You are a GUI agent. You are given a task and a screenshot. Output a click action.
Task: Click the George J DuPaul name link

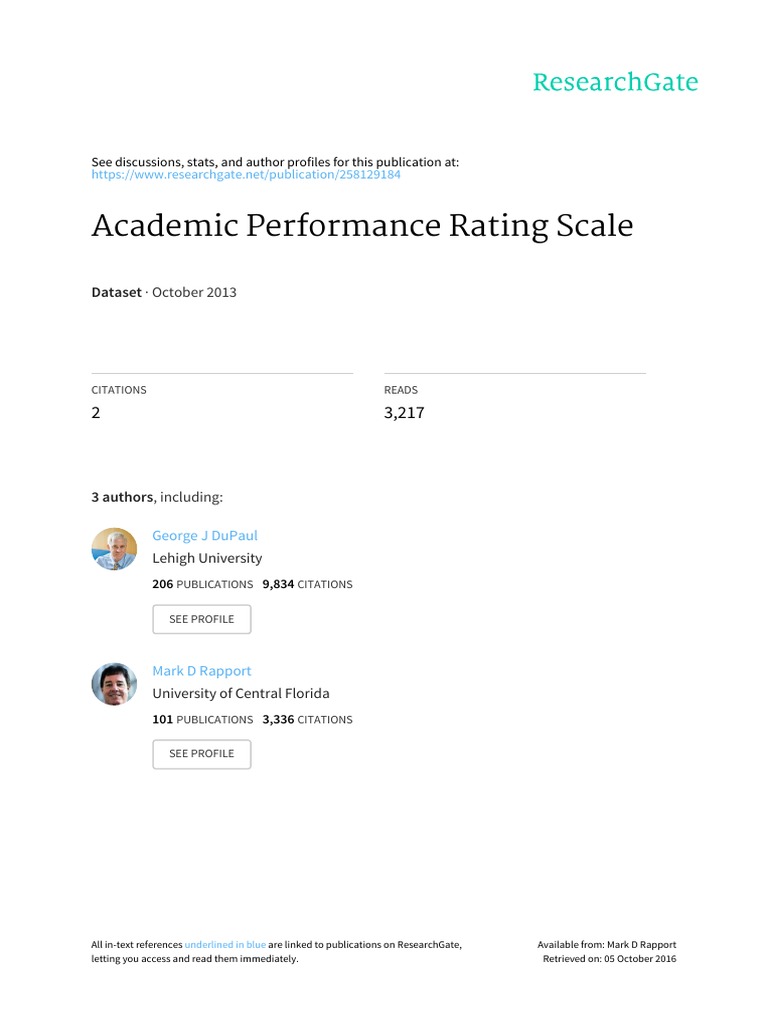point(204,535)
